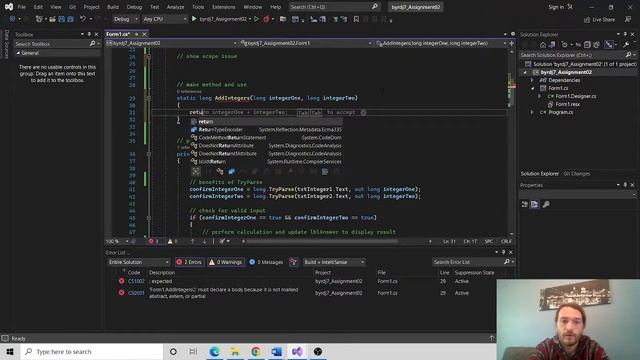This screenshot has height=360, width=640.
Task: Close the Form1.cs tab
Action: pyautogui.click(x=144, y=34)
